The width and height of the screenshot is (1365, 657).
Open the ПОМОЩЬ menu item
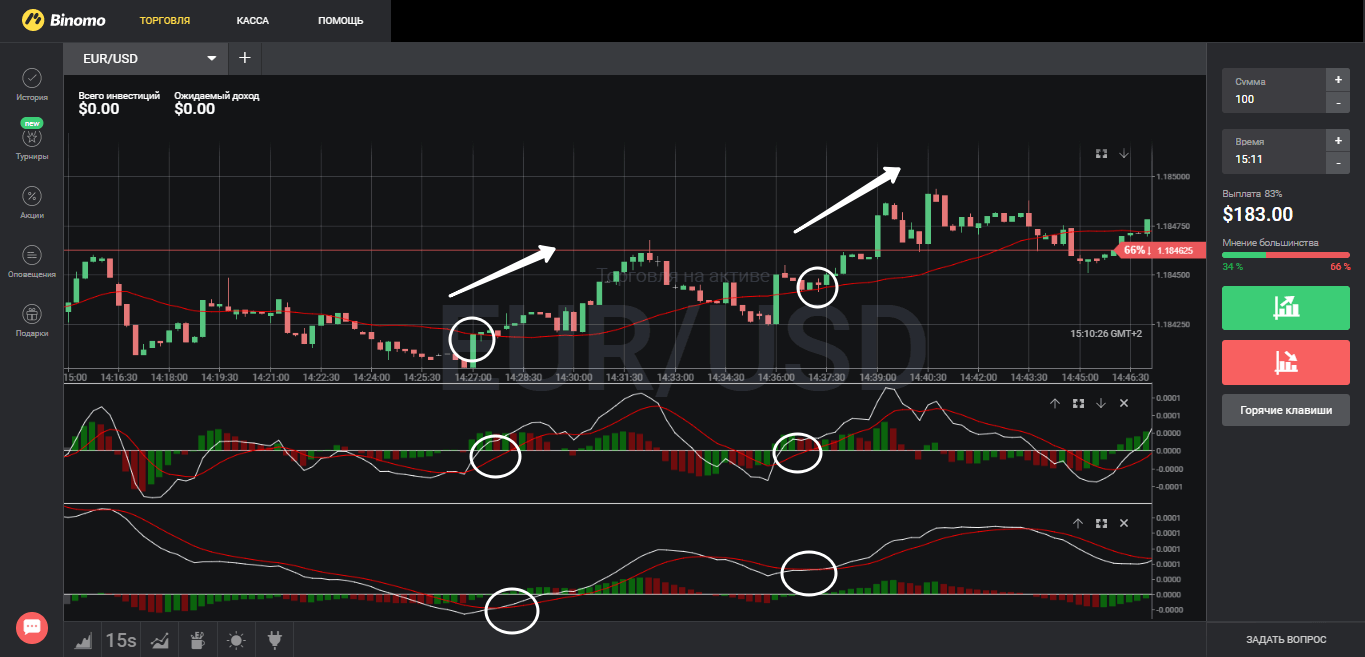[340, 21]
